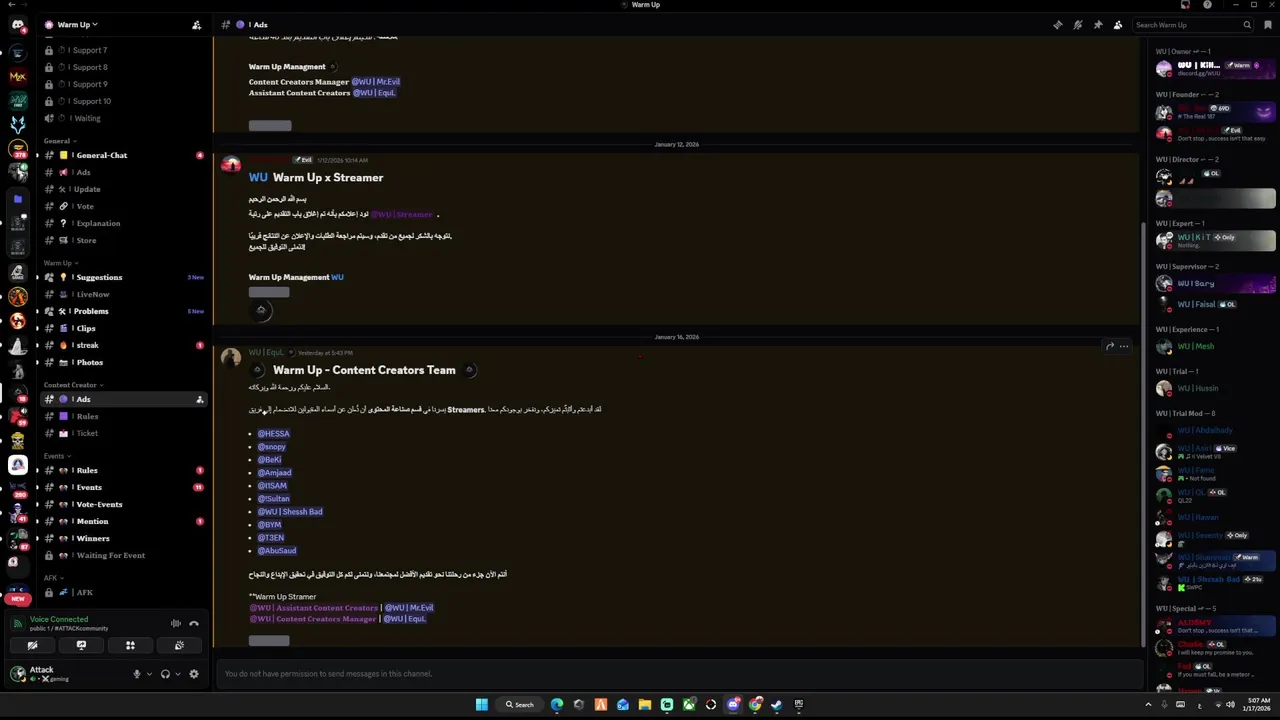Click the Search Warm Up field
1280x720 pixels.
[1194, 25]
